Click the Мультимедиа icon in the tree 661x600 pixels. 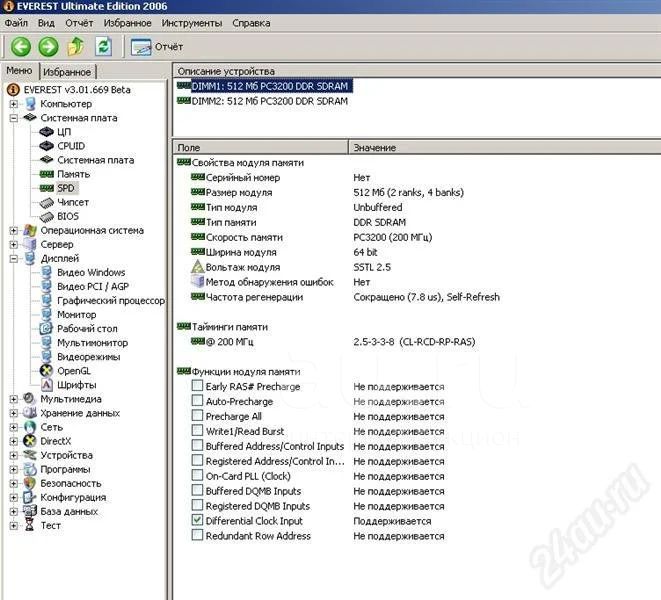30,399
